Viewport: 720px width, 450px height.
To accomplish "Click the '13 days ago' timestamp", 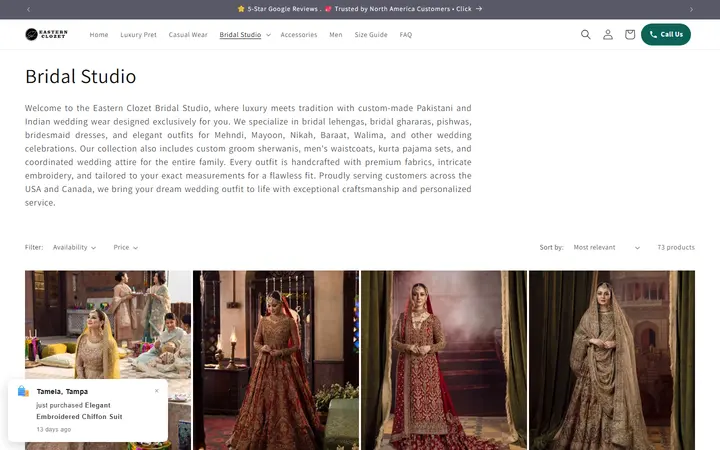I will (x=54, y=429).
